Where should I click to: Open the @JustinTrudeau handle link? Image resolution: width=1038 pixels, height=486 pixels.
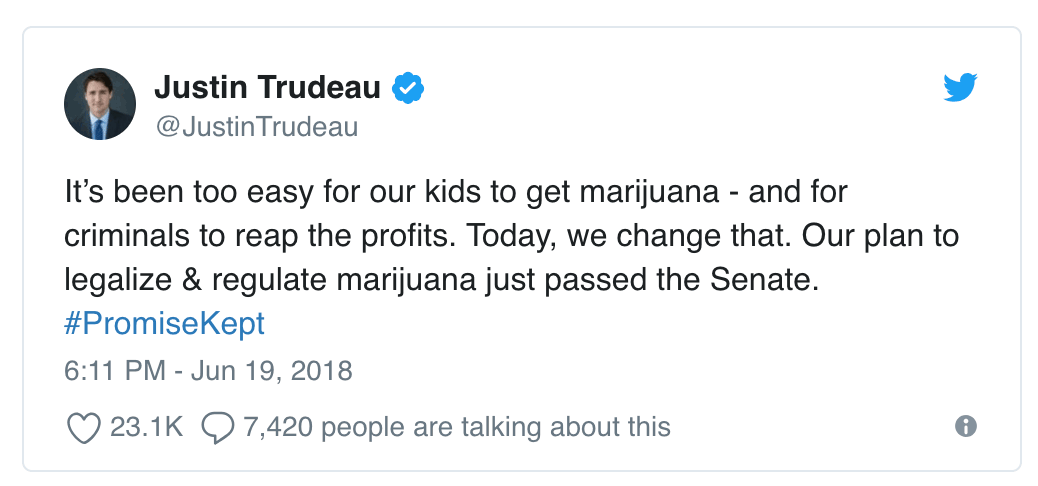pyautogui.click(x=256, y=126)
